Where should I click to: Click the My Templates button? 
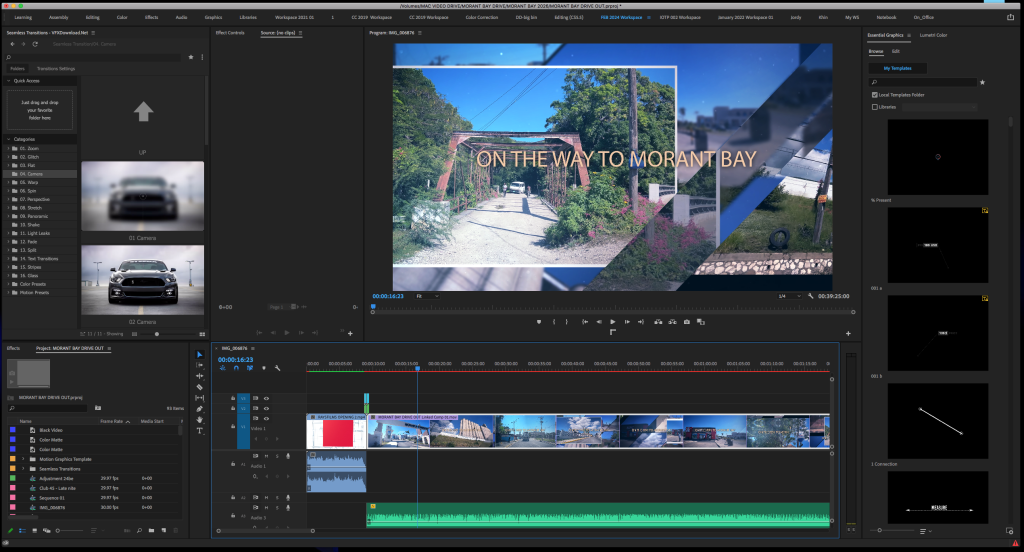coord(897,68)
